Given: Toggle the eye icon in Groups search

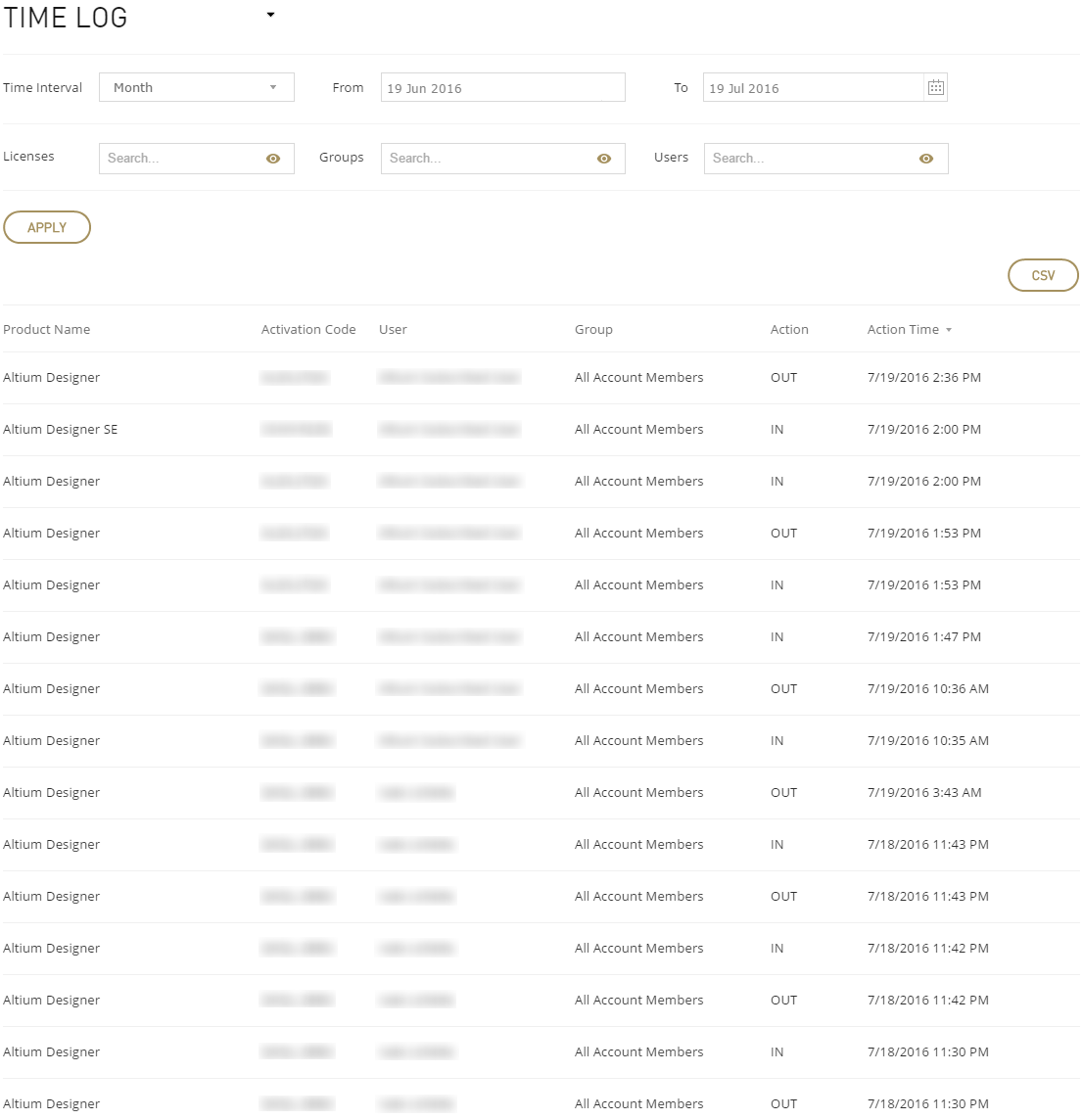Looking at the screenshot, I should click(604, 159).
